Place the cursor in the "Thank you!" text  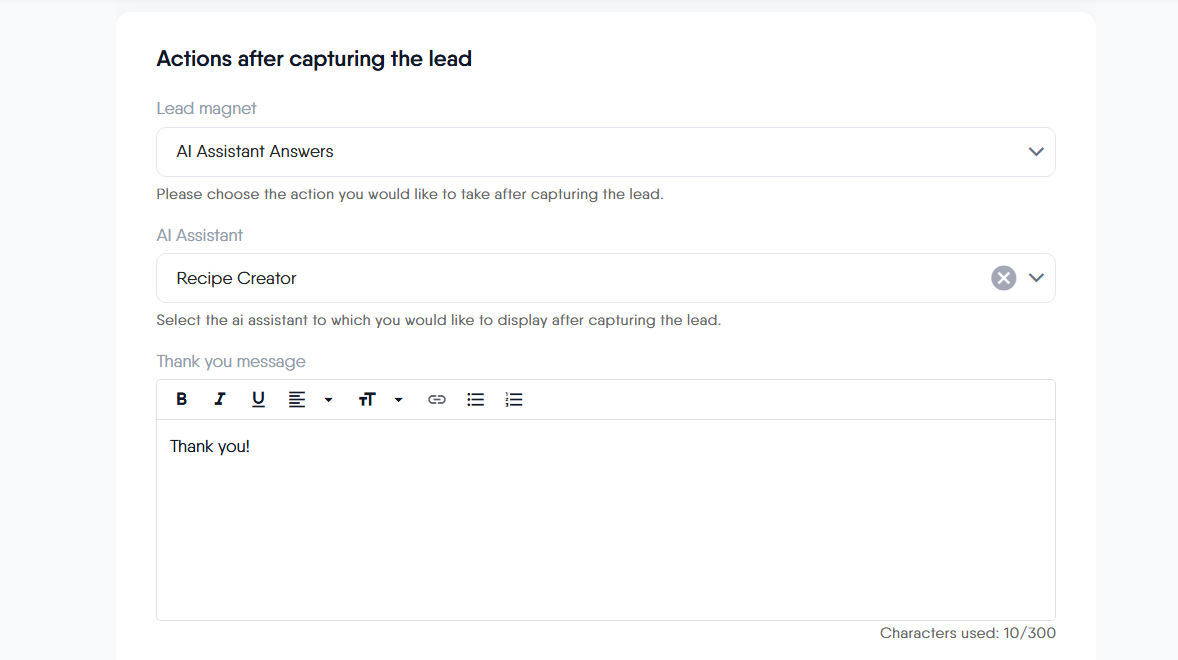pyautogui.click(x=210, y=446)
